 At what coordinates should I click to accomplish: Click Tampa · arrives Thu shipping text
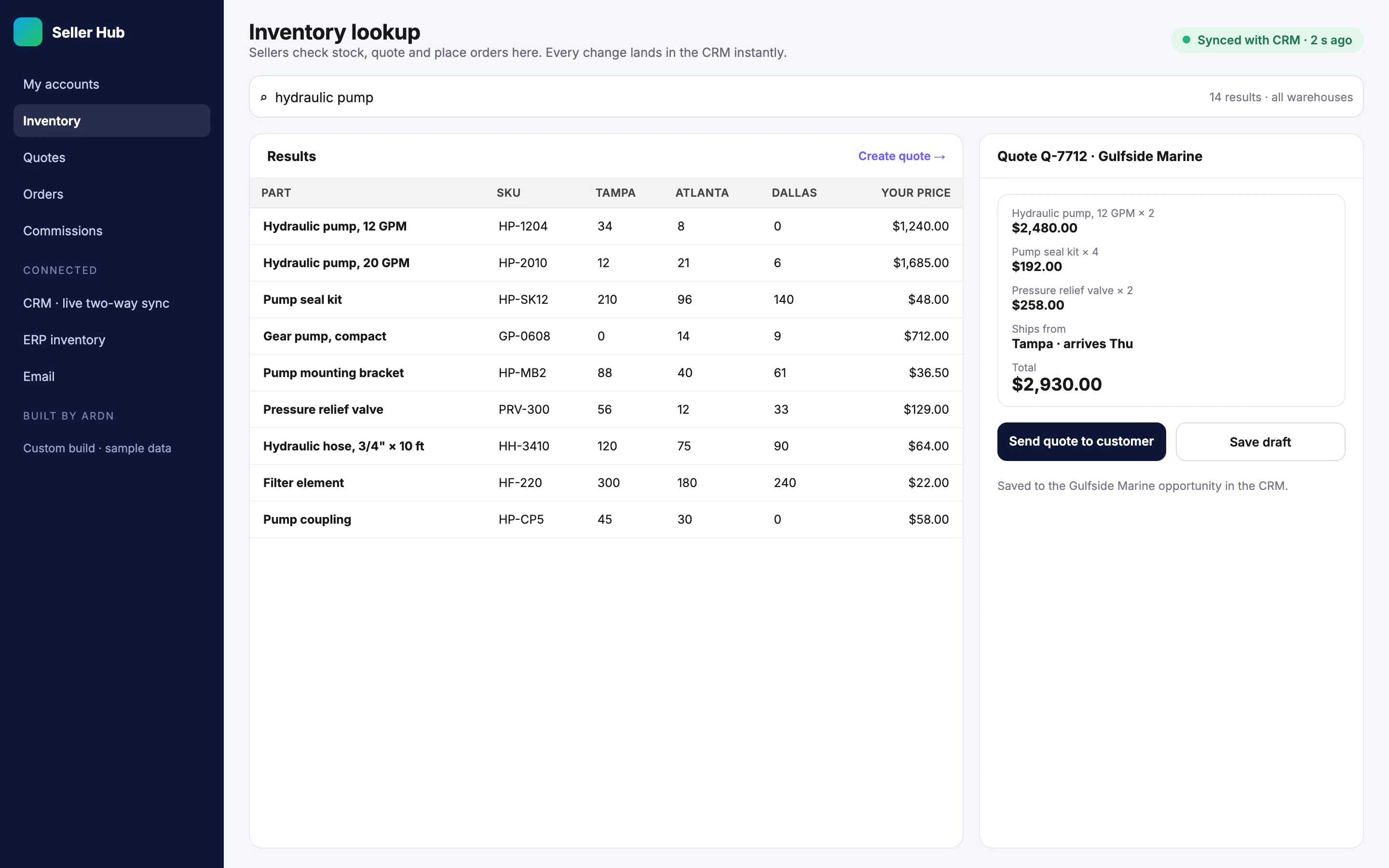pyautogui.click(x=1072, y=344)
